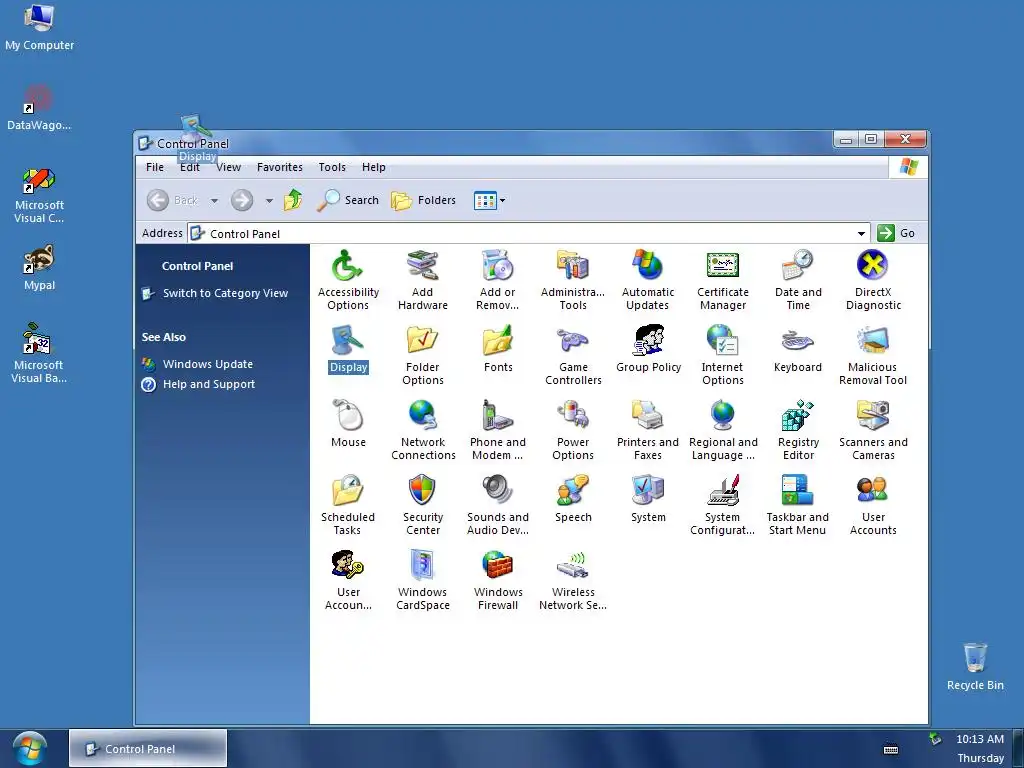Open the Help menu
The width and height of the screenshot is (1024, 768).
(374, 167)
